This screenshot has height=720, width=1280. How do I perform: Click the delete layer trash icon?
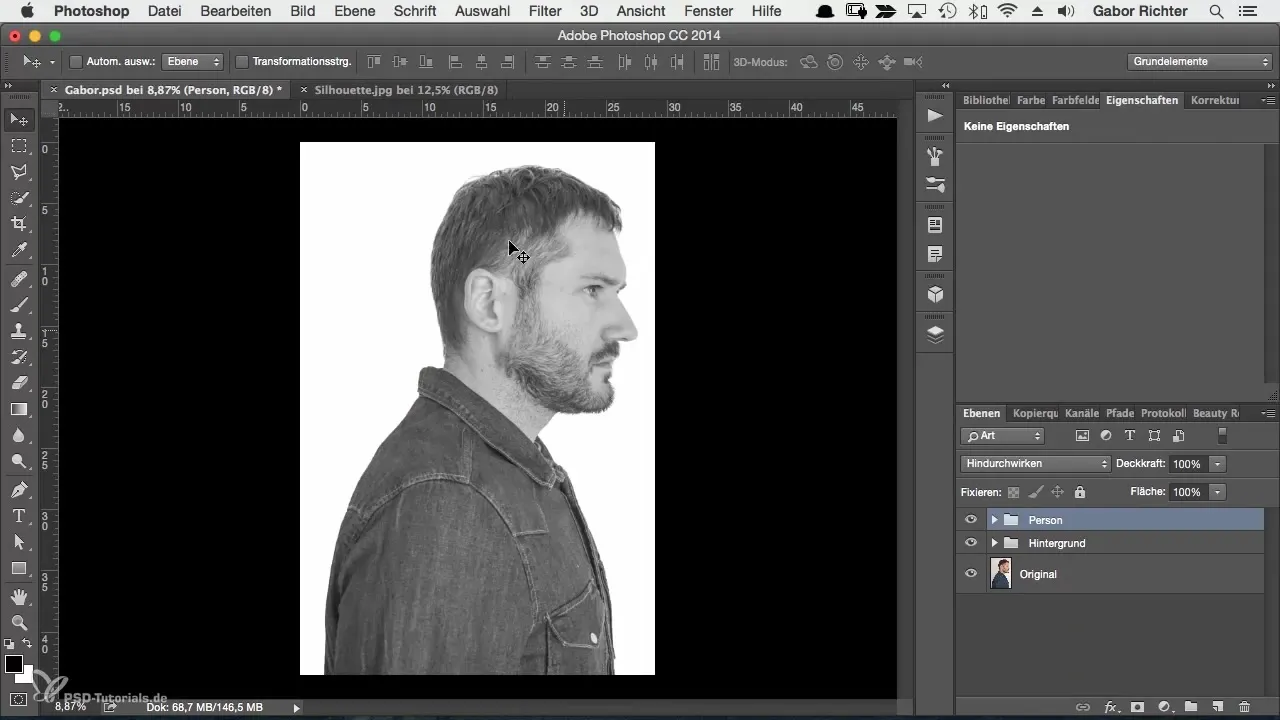(x=1244, y=706)
